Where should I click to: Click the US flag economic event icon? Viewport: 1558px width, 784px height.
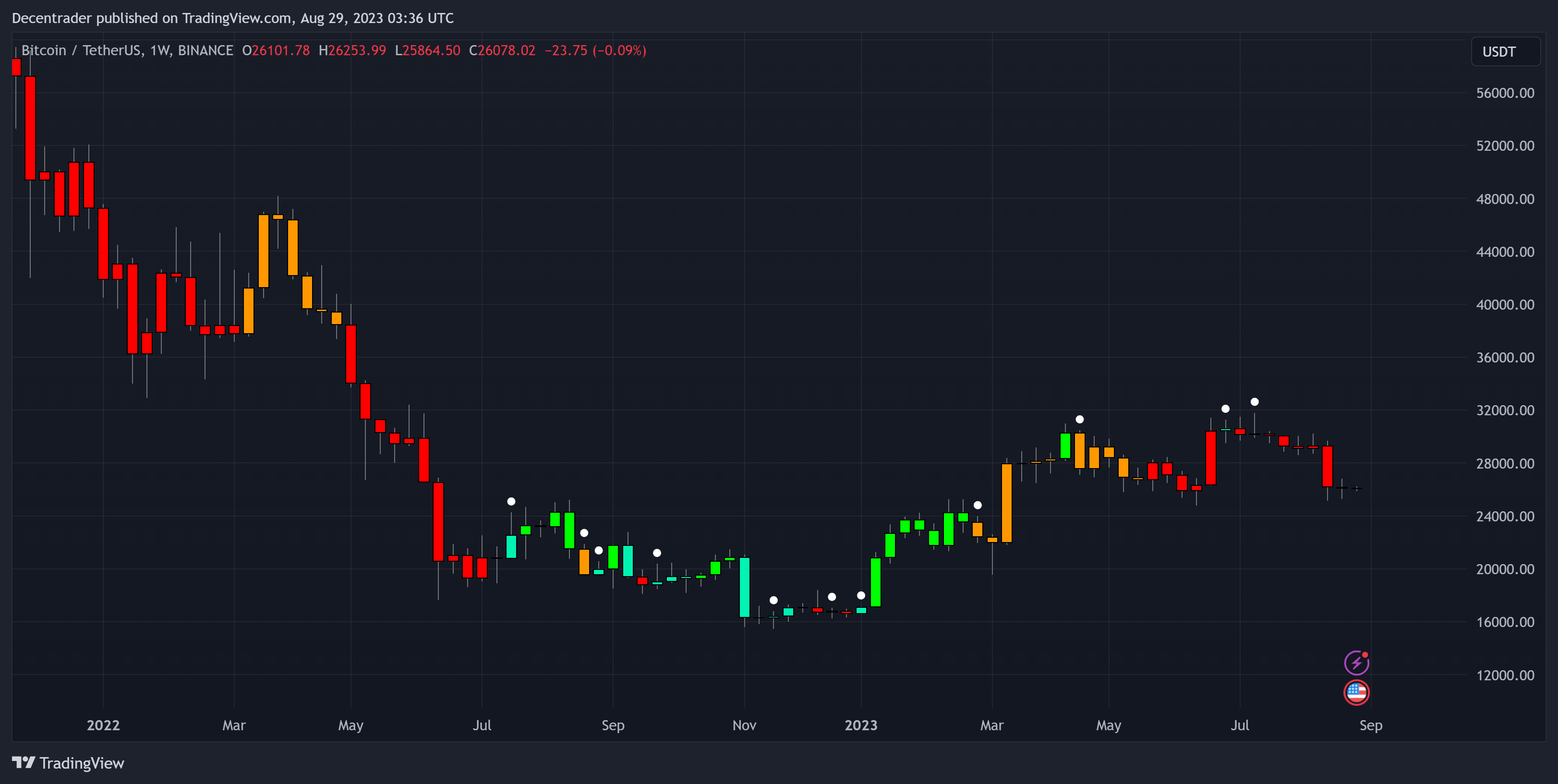point(1356,692)
